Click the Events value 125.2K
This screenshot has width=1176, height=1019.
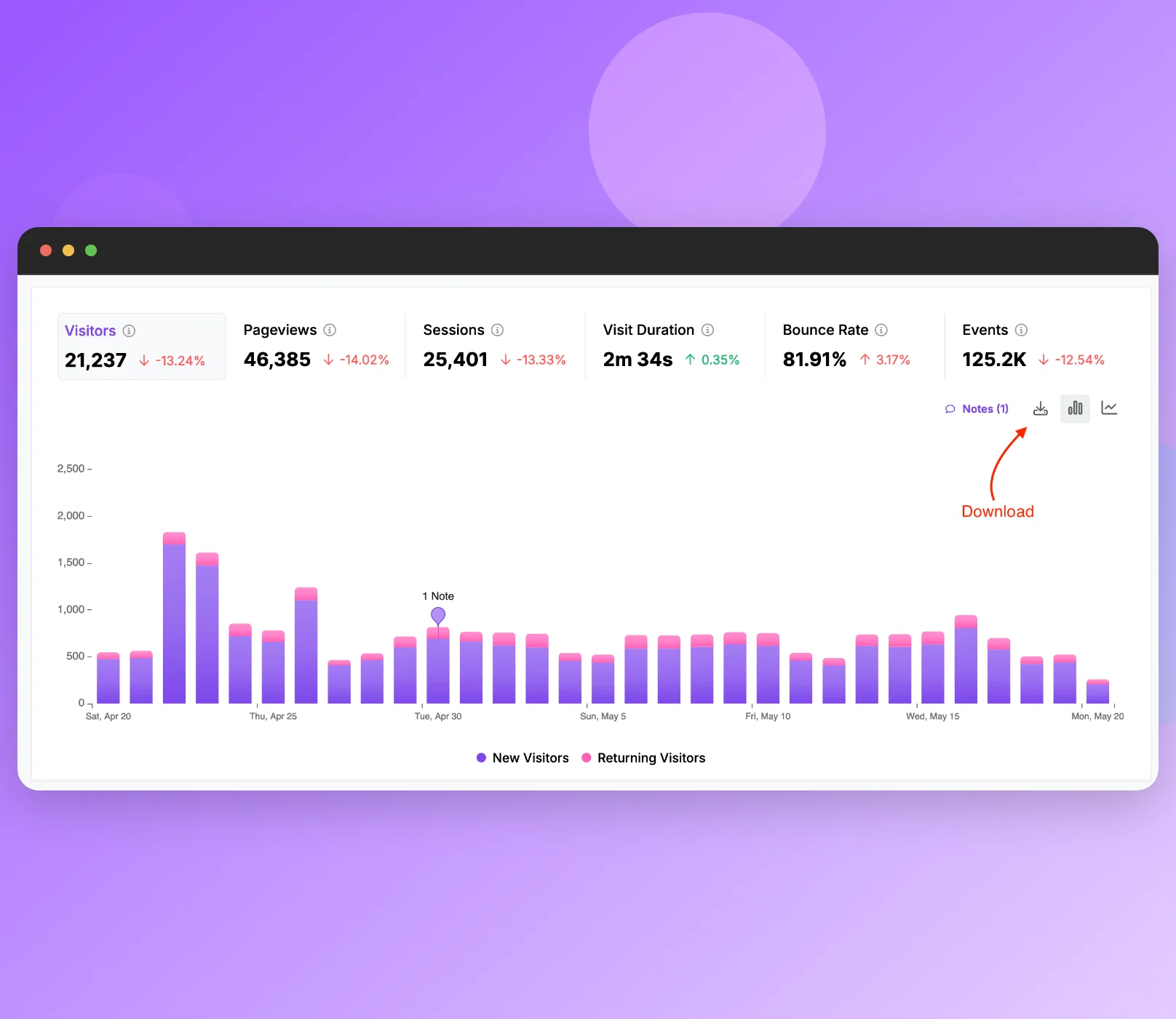point(994,360)
